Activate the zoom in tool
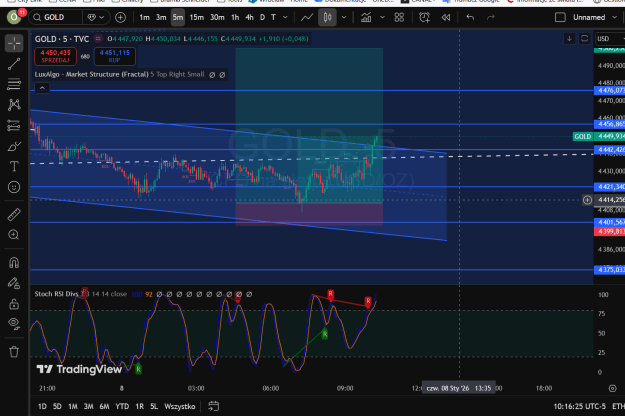This screenshot has height=416, width=625. tap(14, 235)
